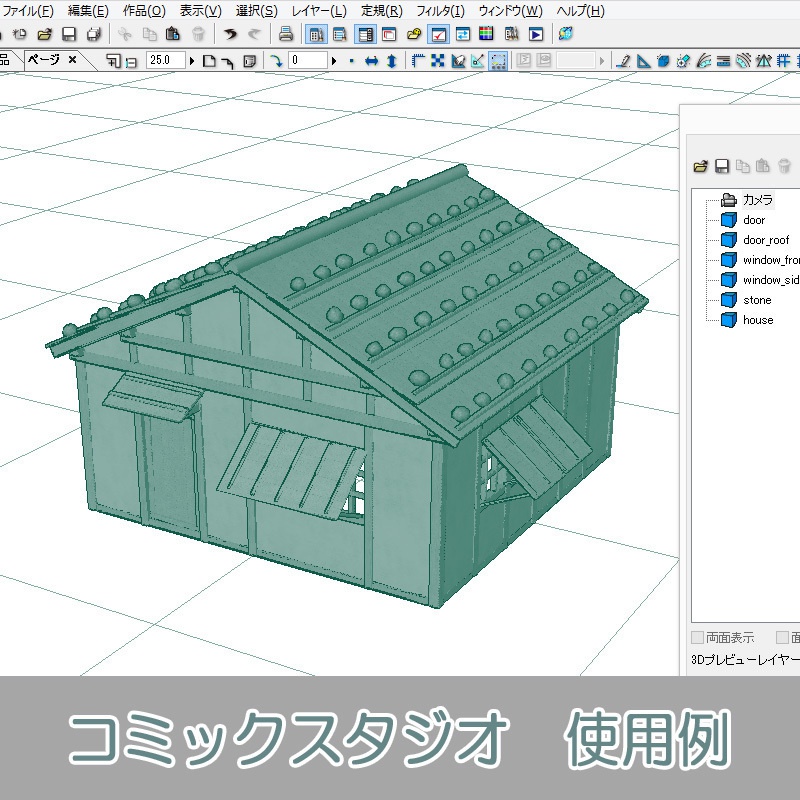Open the rotation angle dropdown beside 0
The height and width of the screenshot is (800, 800).
click(x=333, y=60)
